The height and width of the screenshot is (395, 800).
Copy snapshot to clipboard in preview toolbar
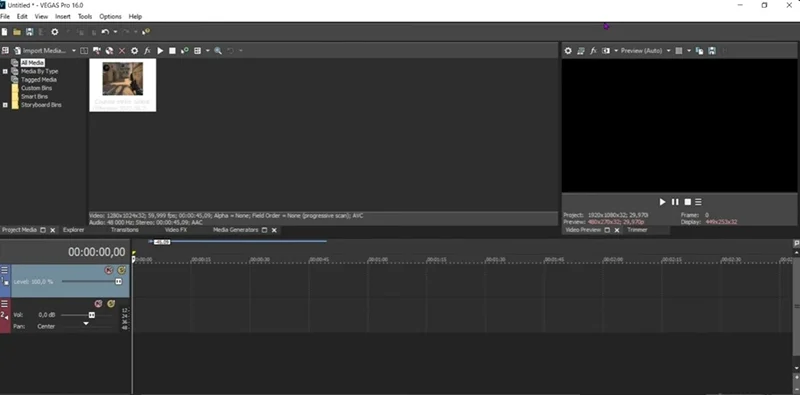point(699,51)
